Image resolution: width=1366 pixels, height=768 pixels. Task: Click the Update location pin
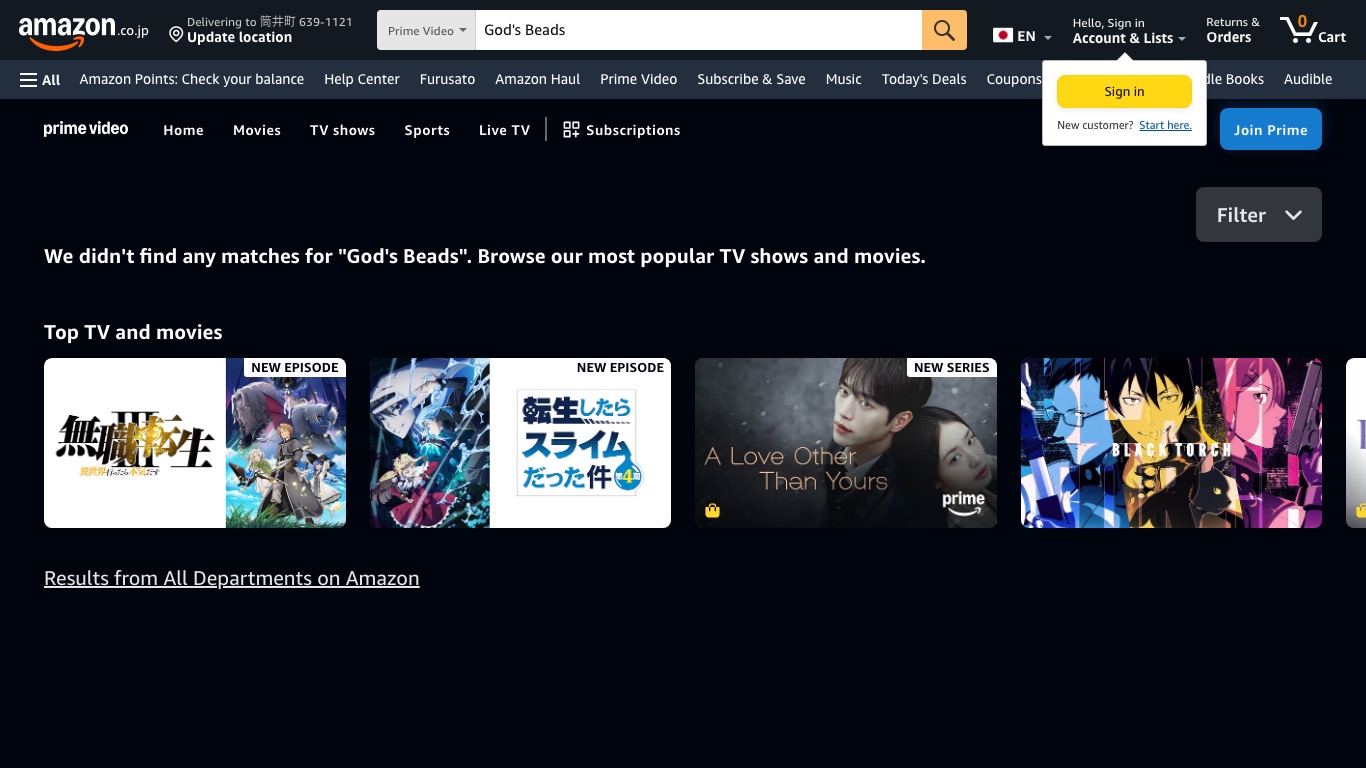point(176,36)
